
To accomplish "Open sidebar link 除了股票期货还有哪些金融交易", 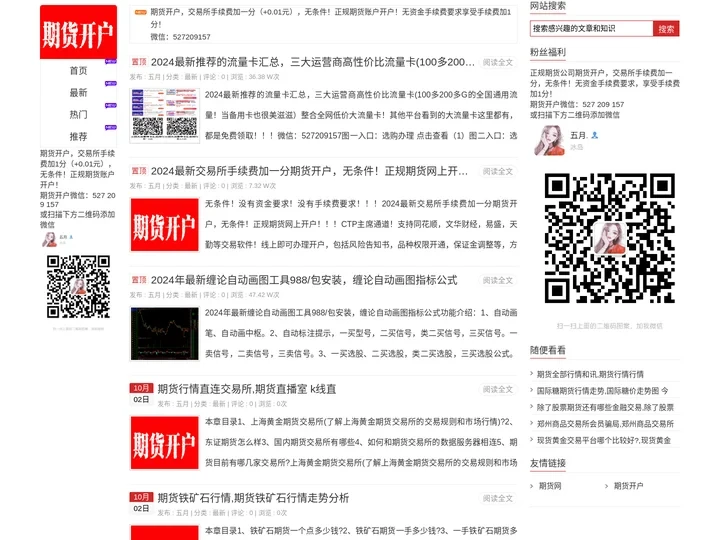I will pos(605,407).
